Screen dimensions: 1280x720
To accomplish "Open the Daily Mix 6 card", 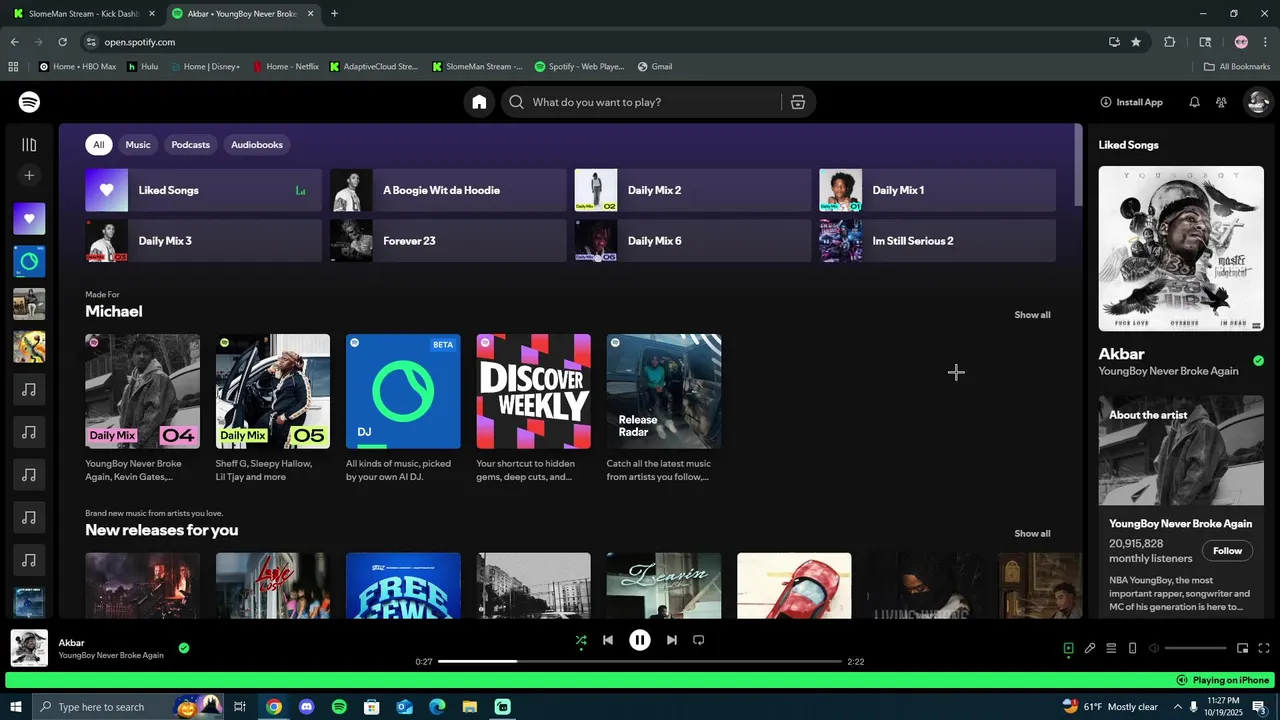I will (x=693, y=241).
